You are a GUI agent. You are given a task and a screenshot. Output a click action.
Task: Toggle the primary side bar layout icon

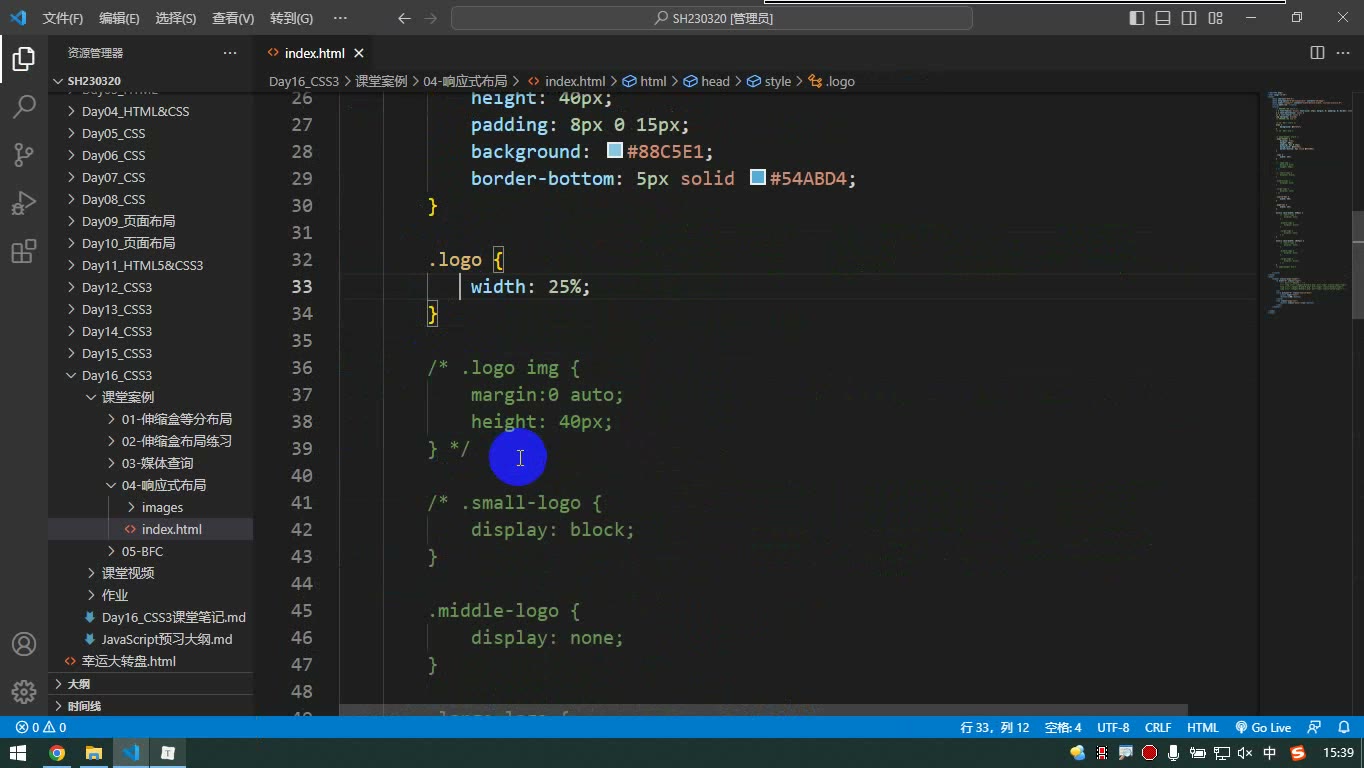pos(1137,18)
